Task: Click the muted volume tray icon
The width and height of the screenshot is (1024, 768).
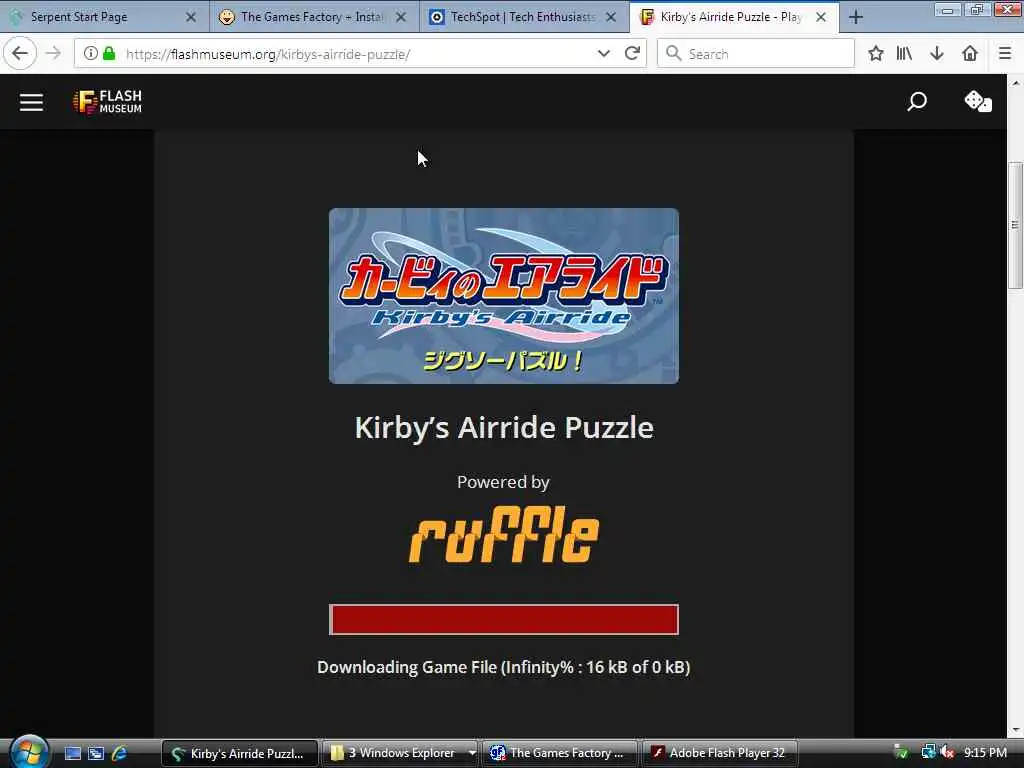Action: (x=947, y=752)
